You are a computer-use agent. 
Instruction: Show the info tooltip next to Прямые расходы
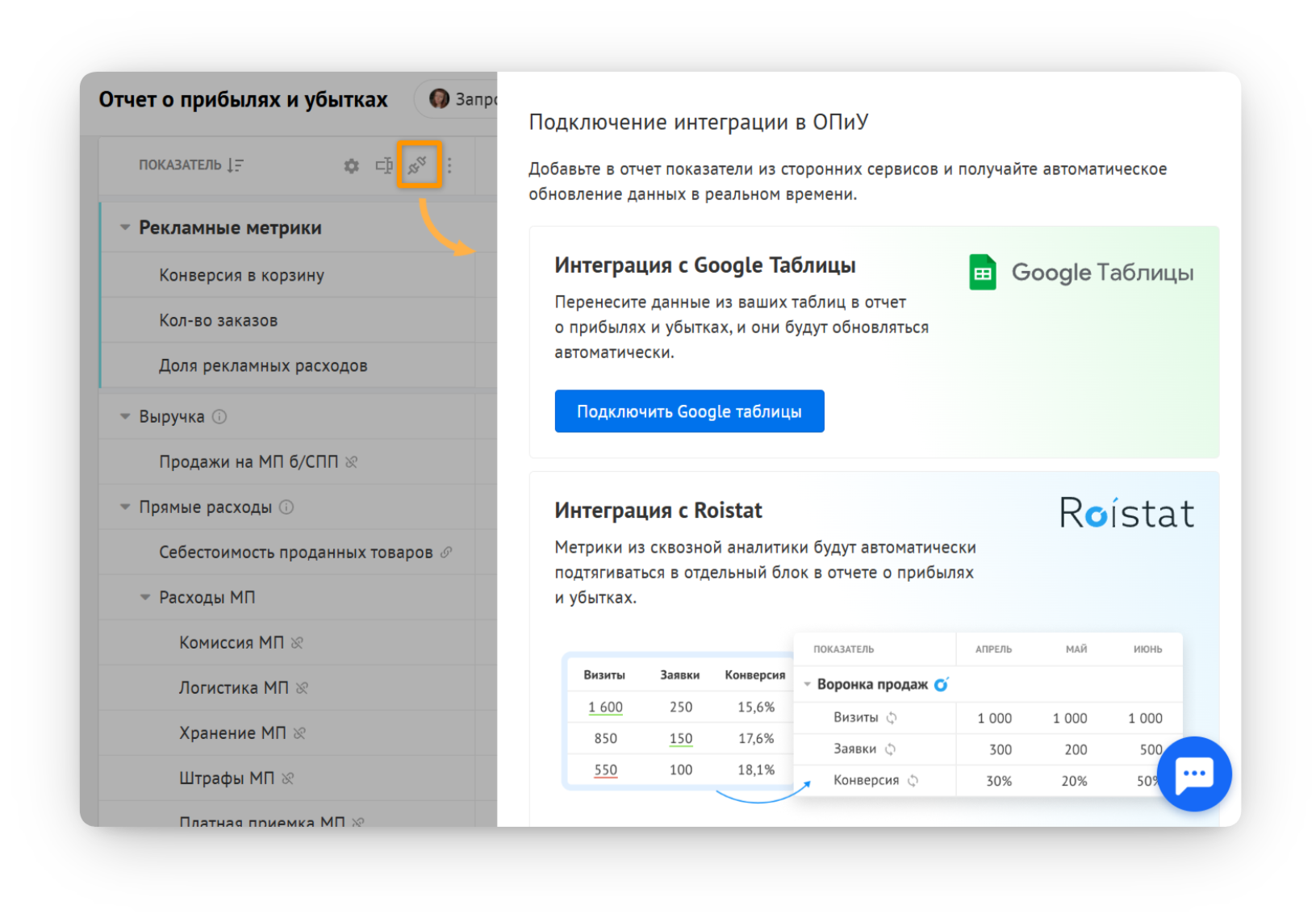click(286, 507)
